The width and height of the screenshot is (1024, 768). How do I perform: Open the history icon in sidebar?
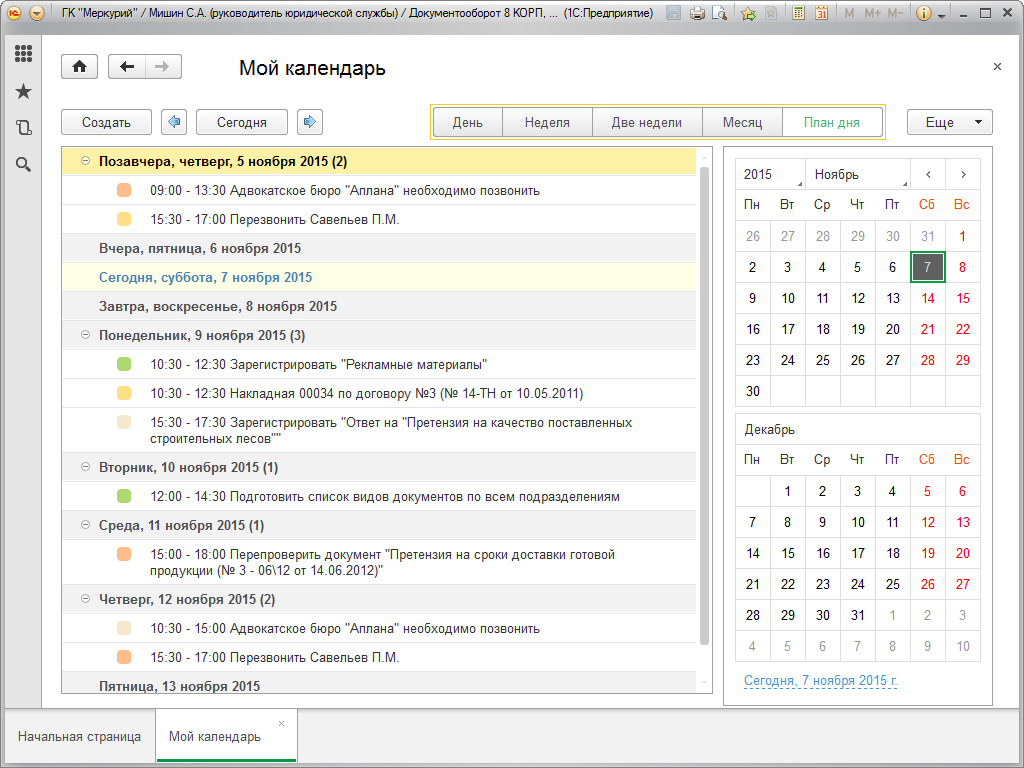click(x=23, y=128)
